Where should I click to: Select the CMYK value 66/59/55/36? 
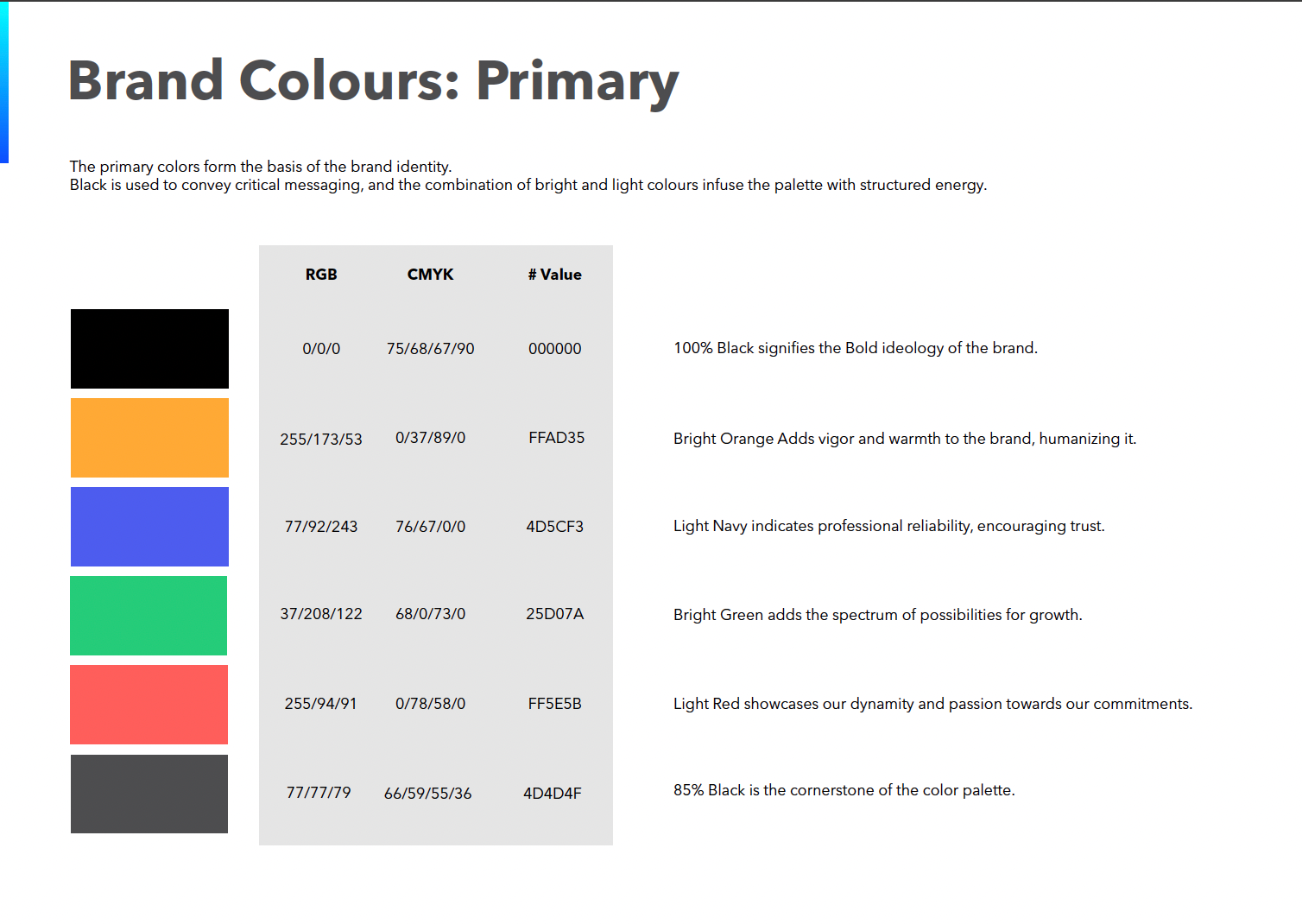pyautogui.click(x=428, y=794)
